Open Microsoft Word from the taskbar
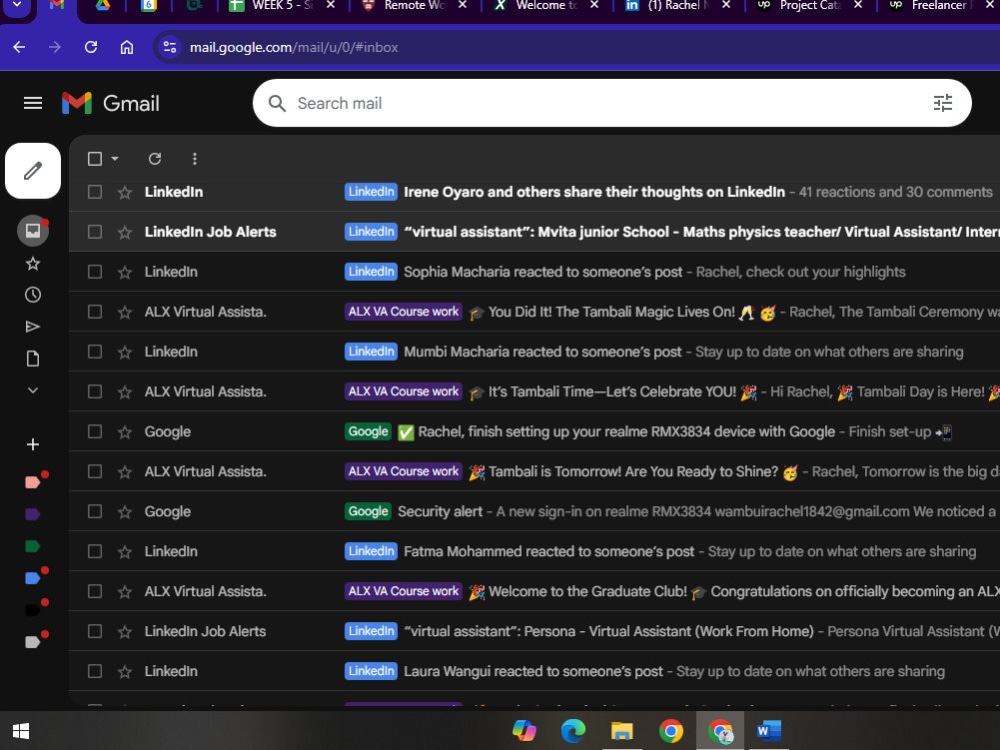The image size is (1000, 750). (768, 731)
